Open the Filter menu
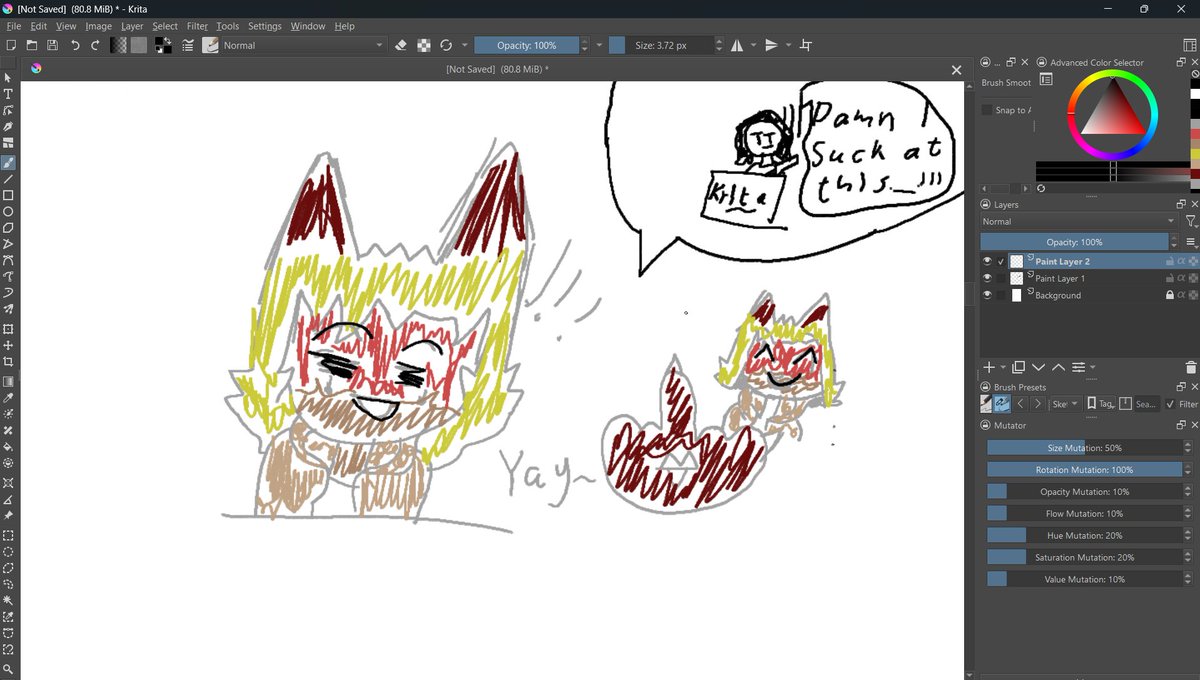The image size is (1200, 680). pos(197,26)
